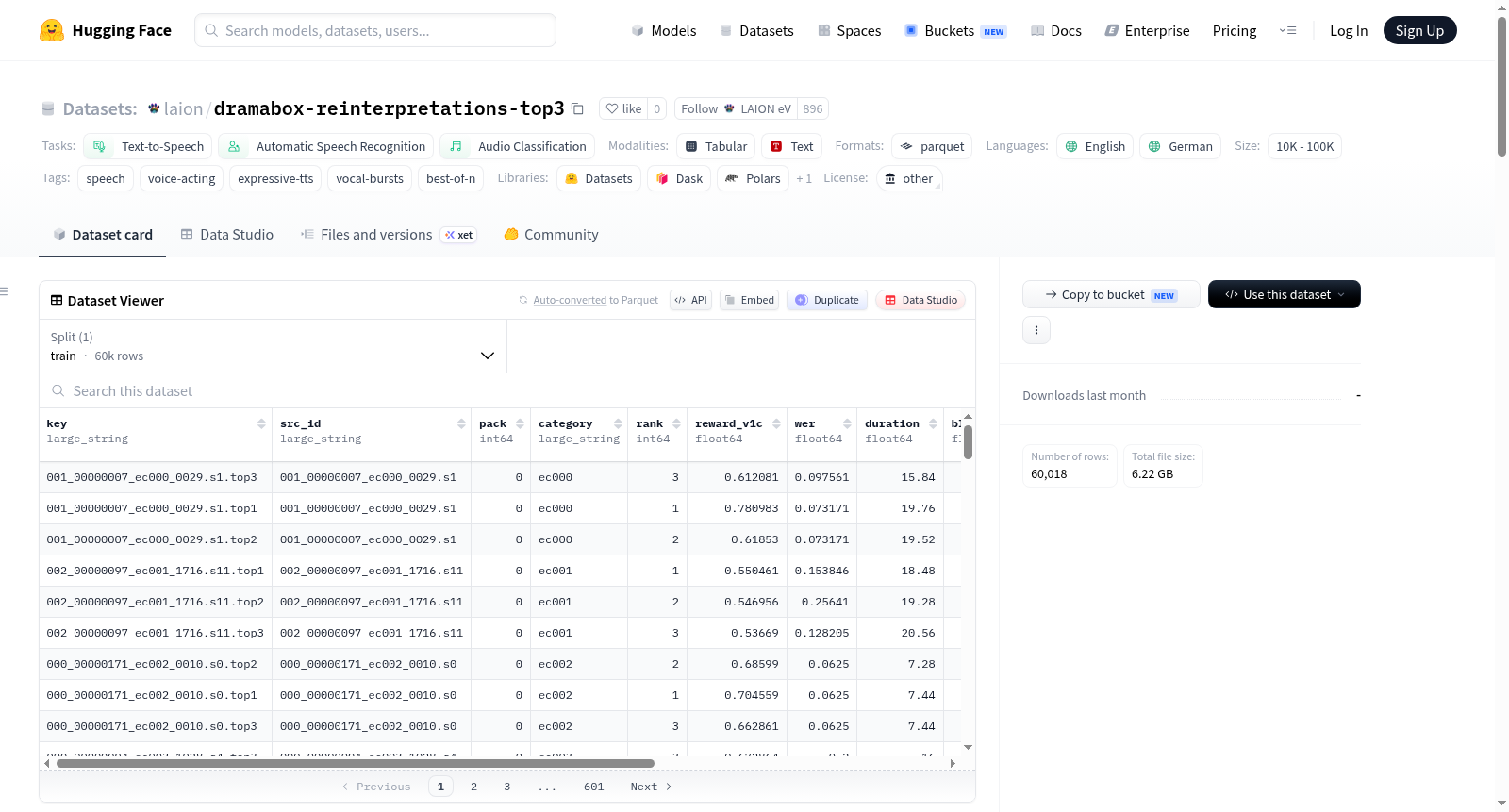Open the Docs page
The image size is (1509, 812).
pyautogui.click(x=1055, y=30)
